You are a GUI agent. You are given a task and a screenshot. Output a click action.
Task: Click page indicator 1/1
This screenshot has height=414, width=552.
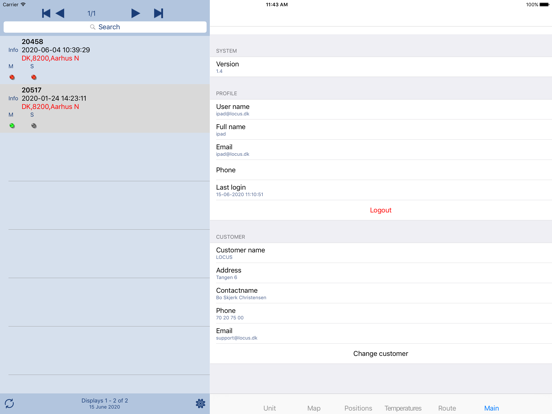(92, 14)
